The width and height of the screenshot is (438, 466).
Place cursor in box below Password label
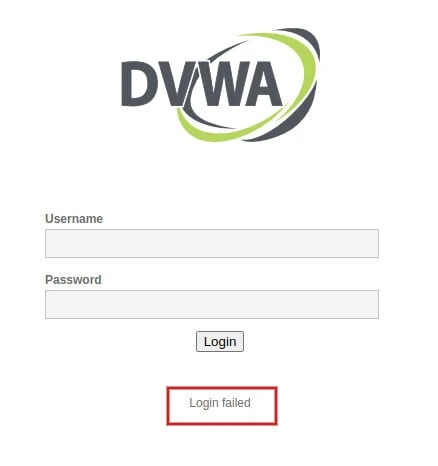[212, 304]
